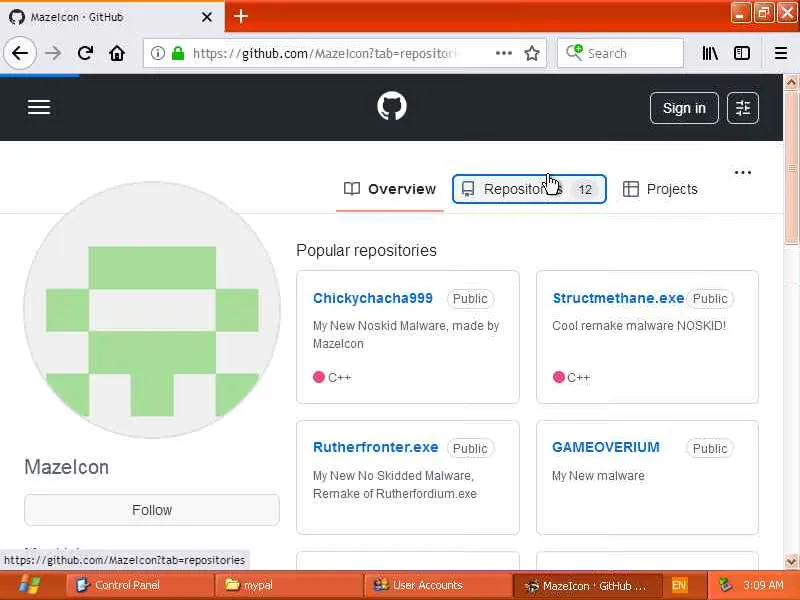Click the C++ language dot on Chickychacha999
Image resolution: width=800 pixels, height=600 pixels.
[319, 377]
